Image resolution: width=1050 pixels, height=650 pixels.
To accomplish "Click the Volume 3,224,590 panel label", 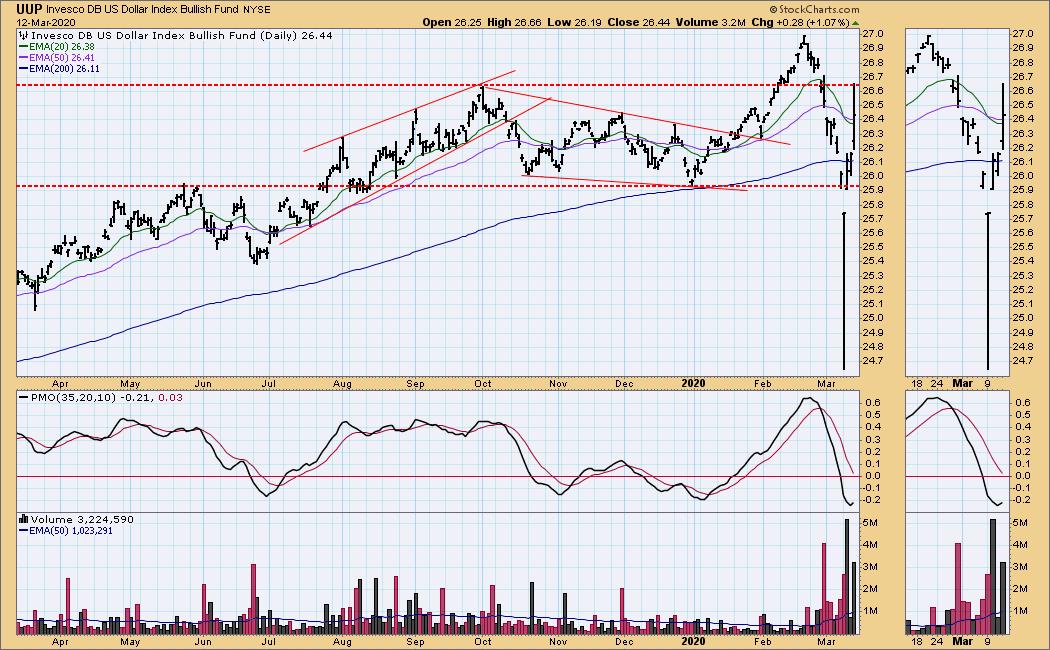I will pos(82,519).
